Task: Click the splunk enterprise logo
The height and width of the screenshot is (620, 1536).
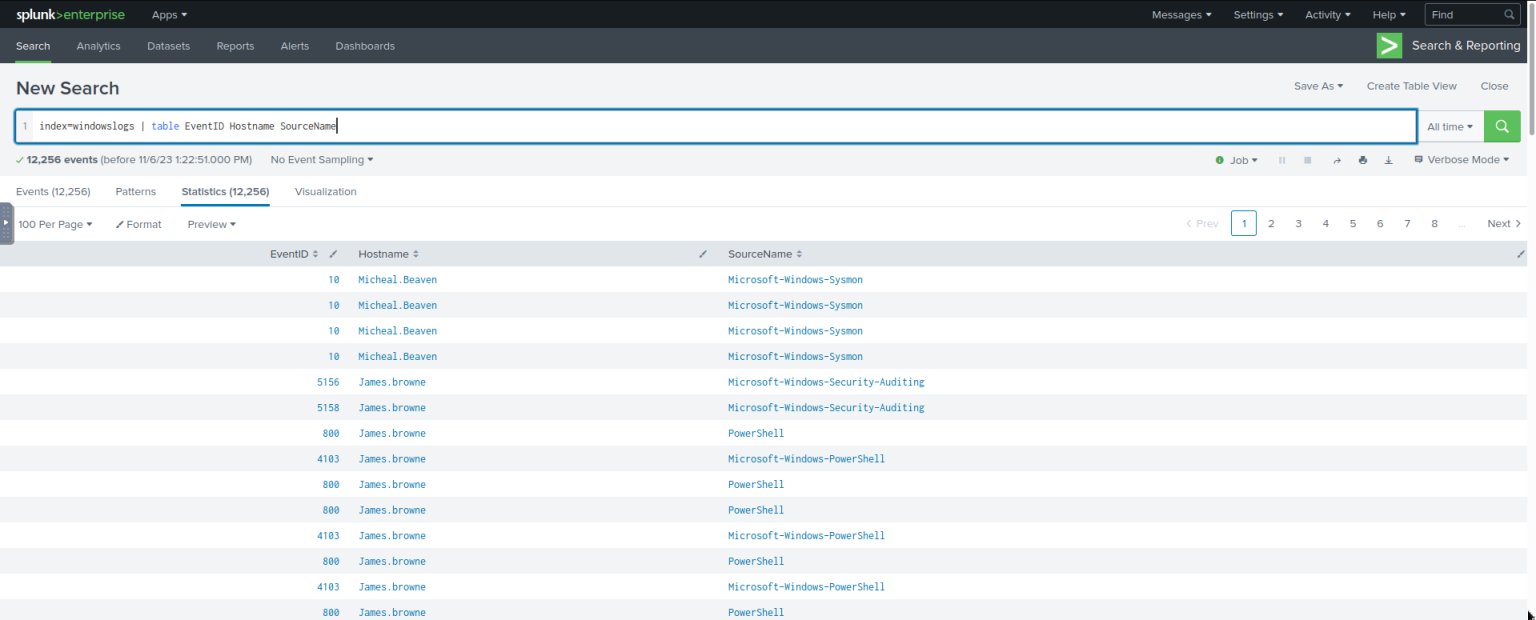Action: 70,14
